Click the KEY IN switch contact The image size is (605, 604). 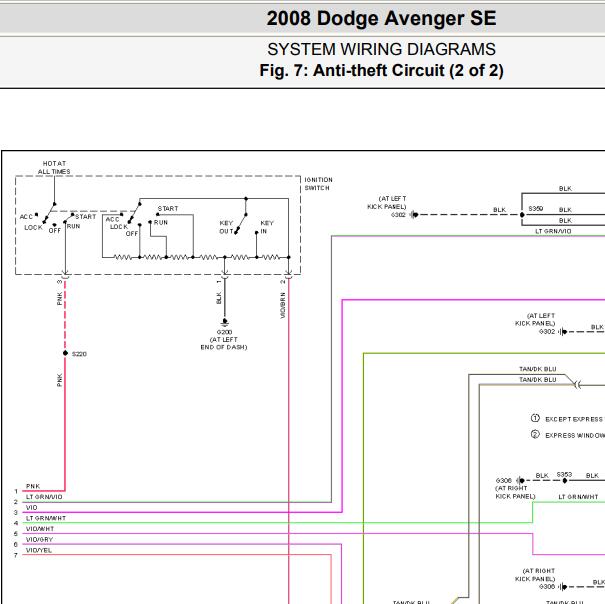point(257,233)
